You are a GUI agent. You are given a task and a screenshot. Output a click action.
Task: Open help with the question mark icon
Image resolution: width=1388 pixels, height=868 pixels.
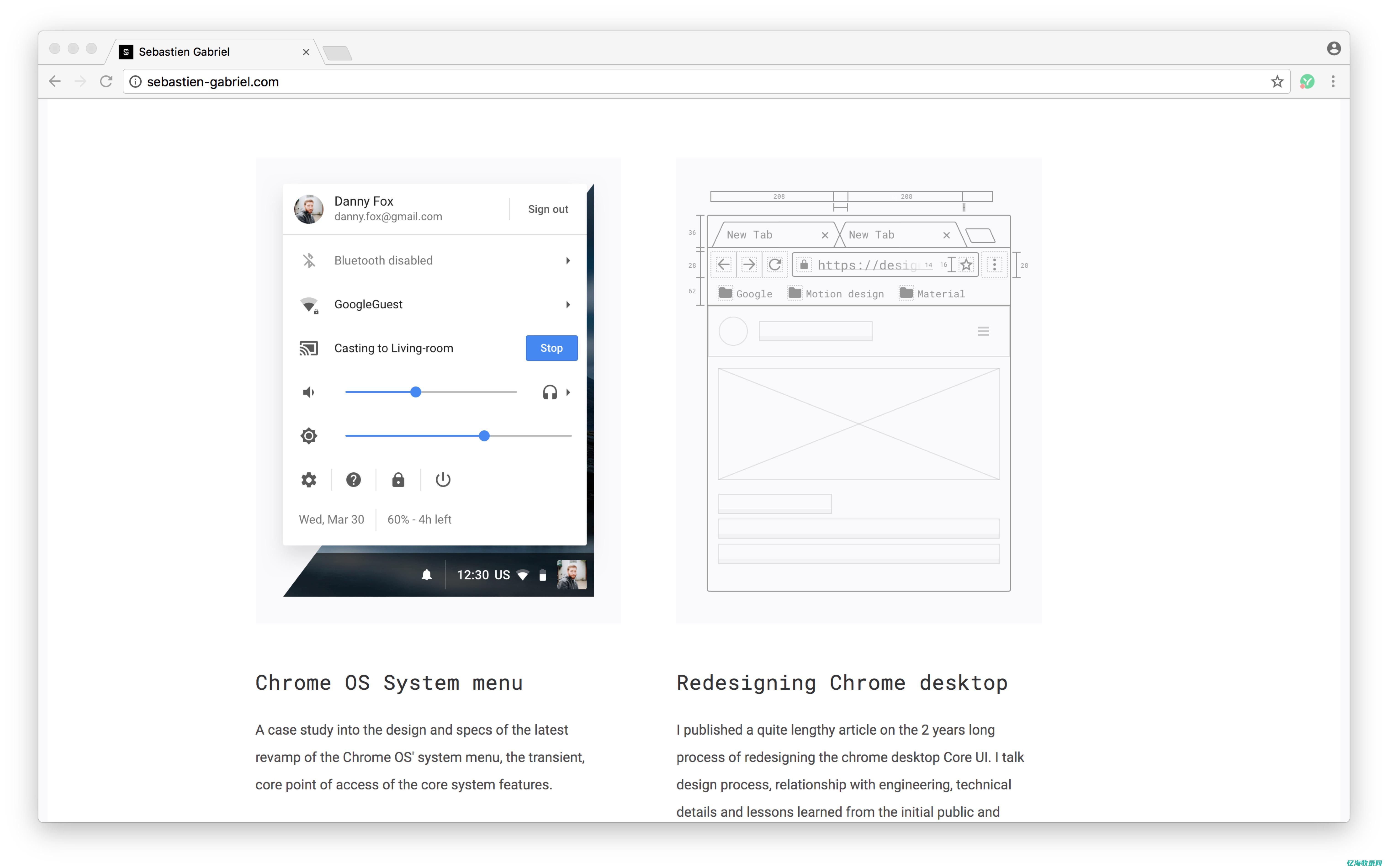354,480
